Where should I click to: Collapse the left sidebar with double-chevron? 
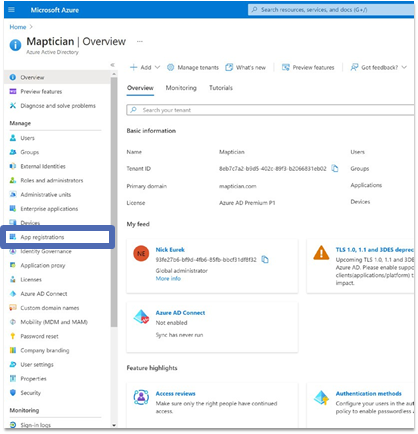pos(113,65)
